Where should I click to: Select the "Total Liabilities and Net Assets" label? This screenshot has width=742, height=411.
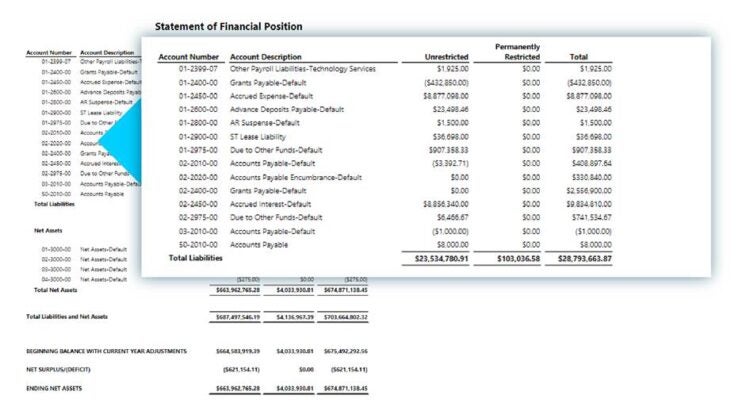[67, 316]
